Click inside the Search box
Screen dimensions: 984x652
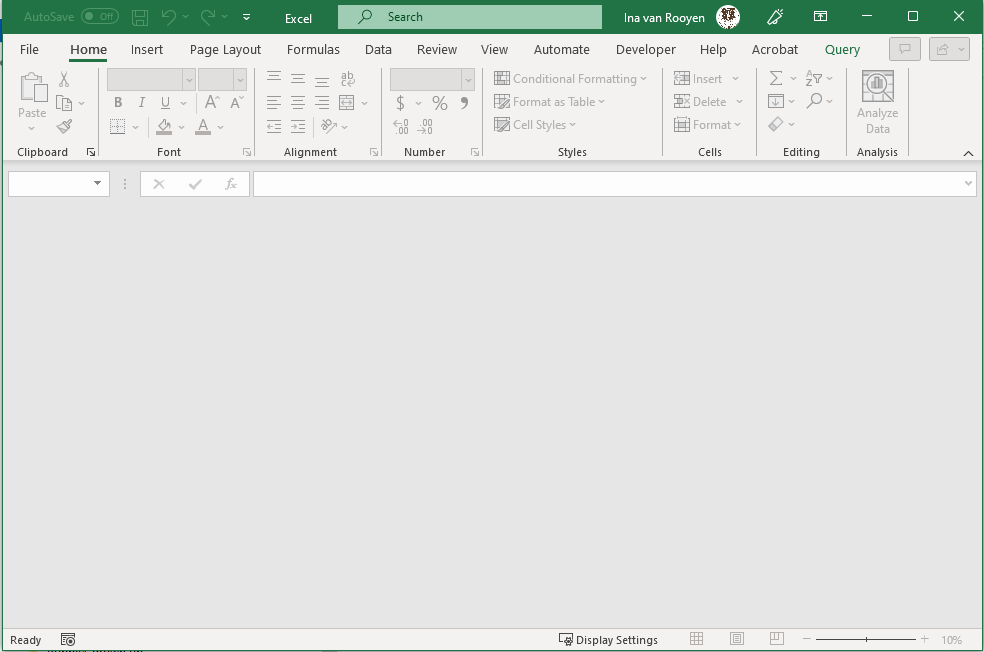tap(470, 17)
